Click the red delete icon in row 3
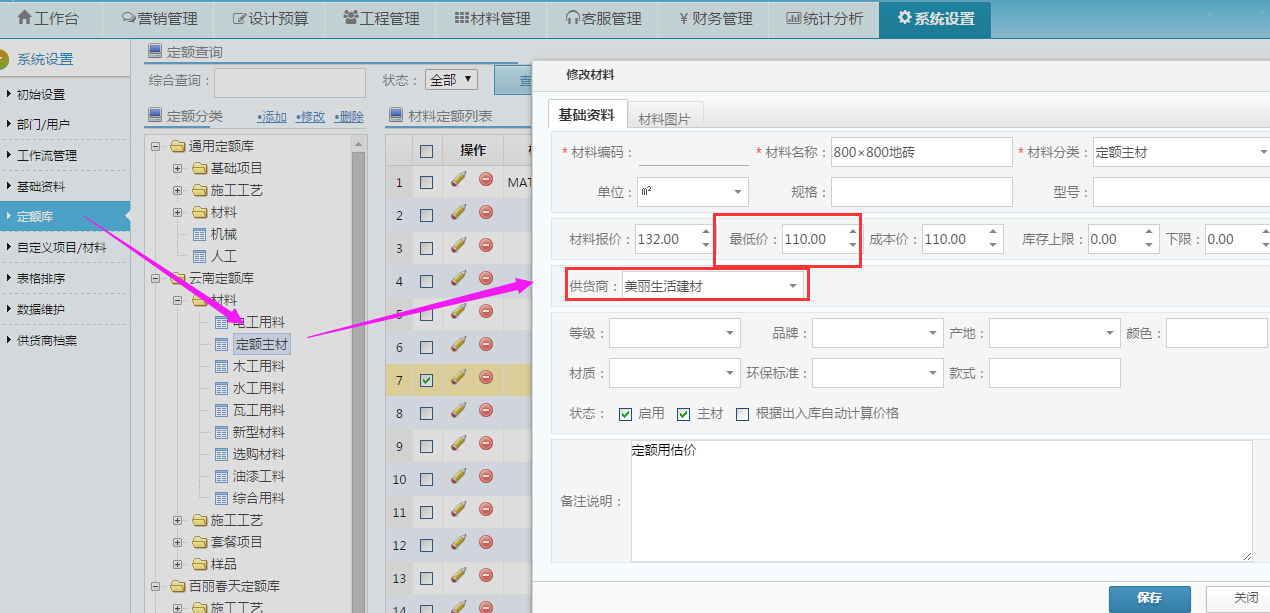This screenshot has width=1270, height=613. click(x=486, y=246)
